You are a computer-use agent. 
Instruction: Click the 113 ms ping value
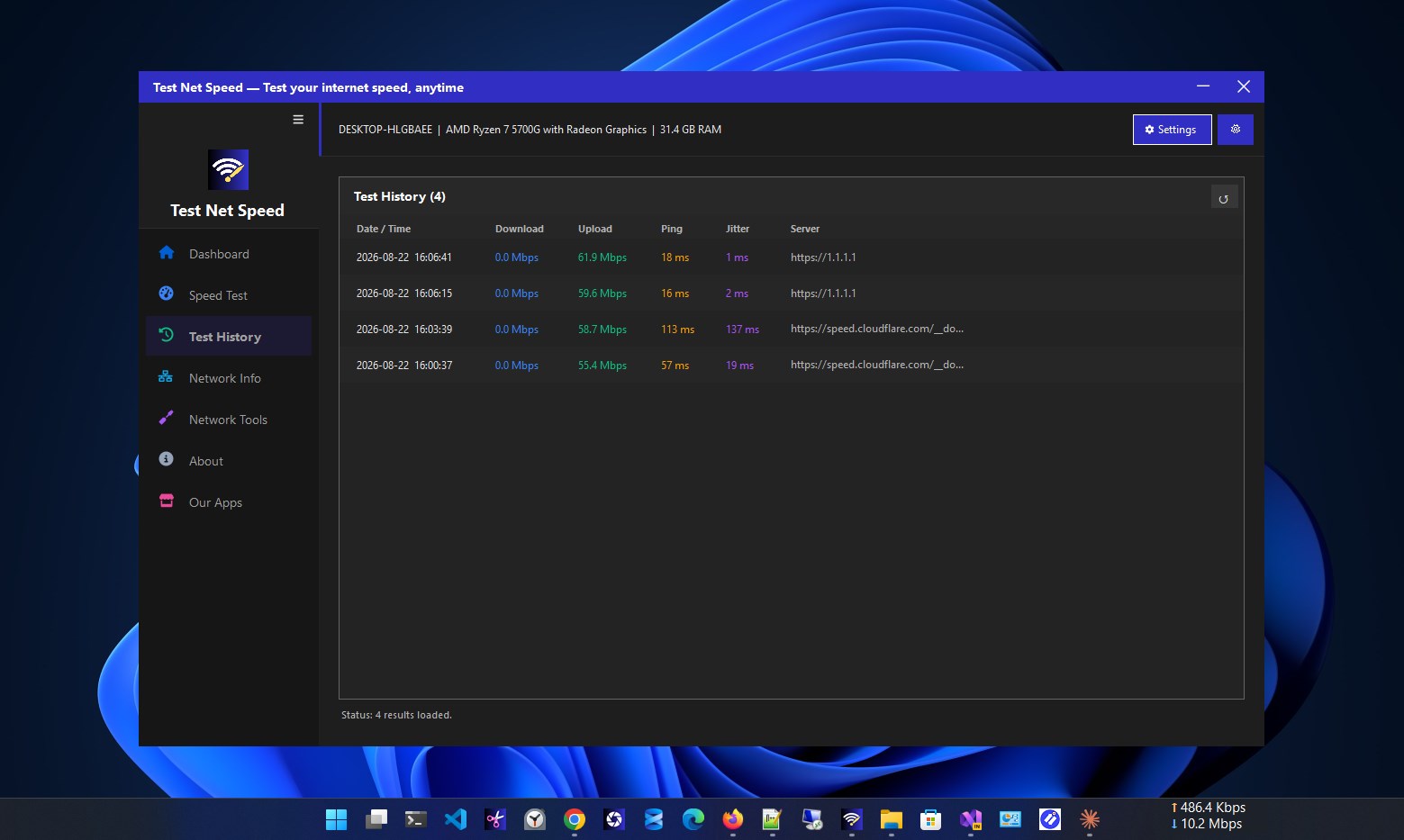[677, 330]
